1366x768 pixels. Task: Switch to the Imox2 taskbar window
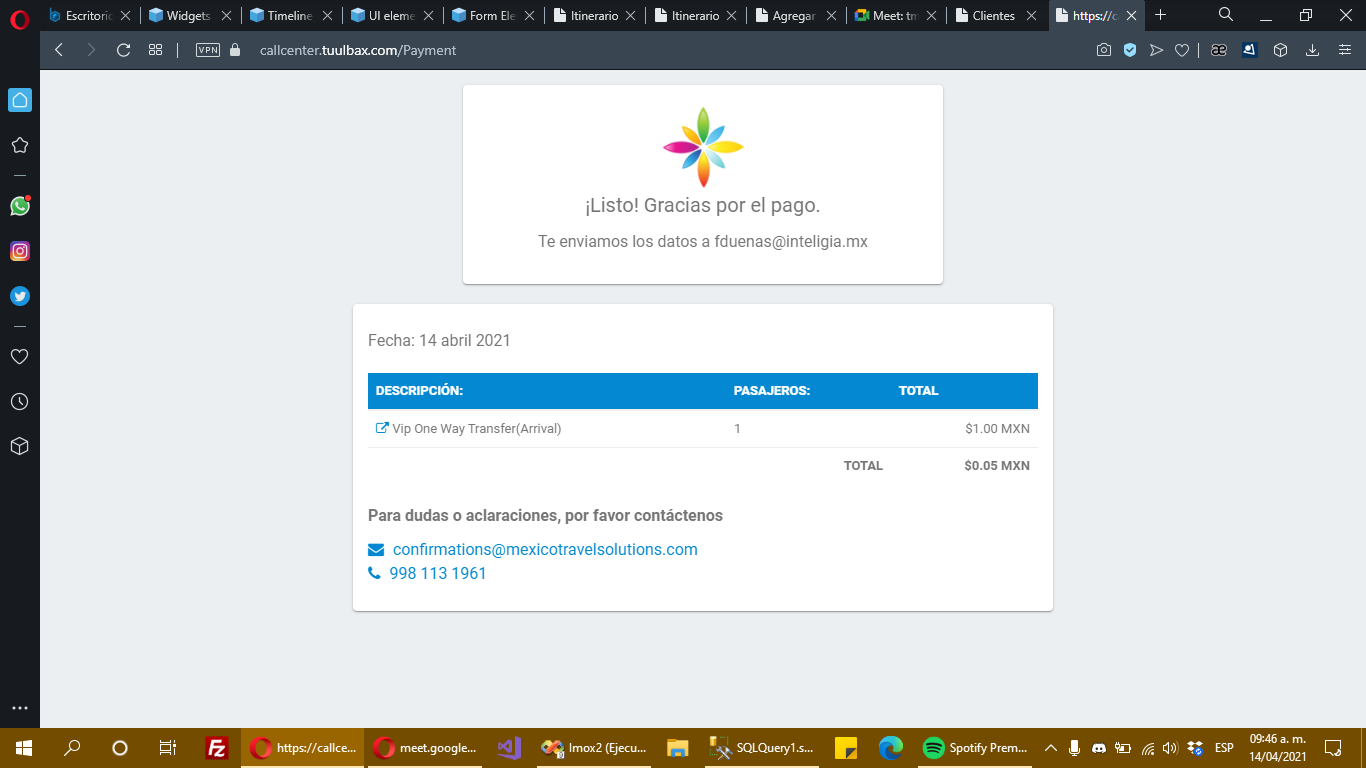coord(594,748)
